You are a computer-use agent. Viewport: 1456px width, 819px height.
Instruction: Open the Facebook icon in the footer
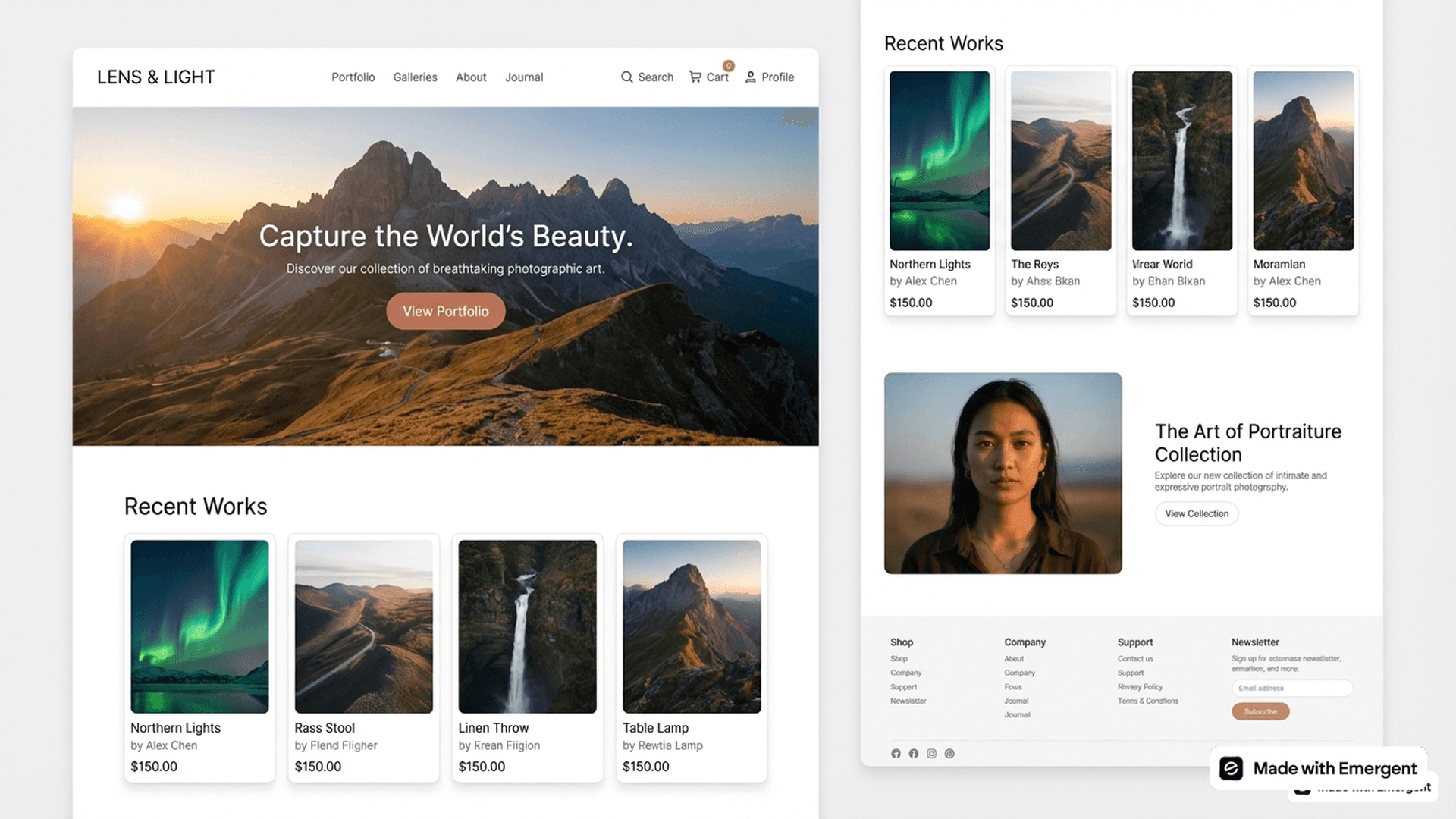tap(914, 753)
